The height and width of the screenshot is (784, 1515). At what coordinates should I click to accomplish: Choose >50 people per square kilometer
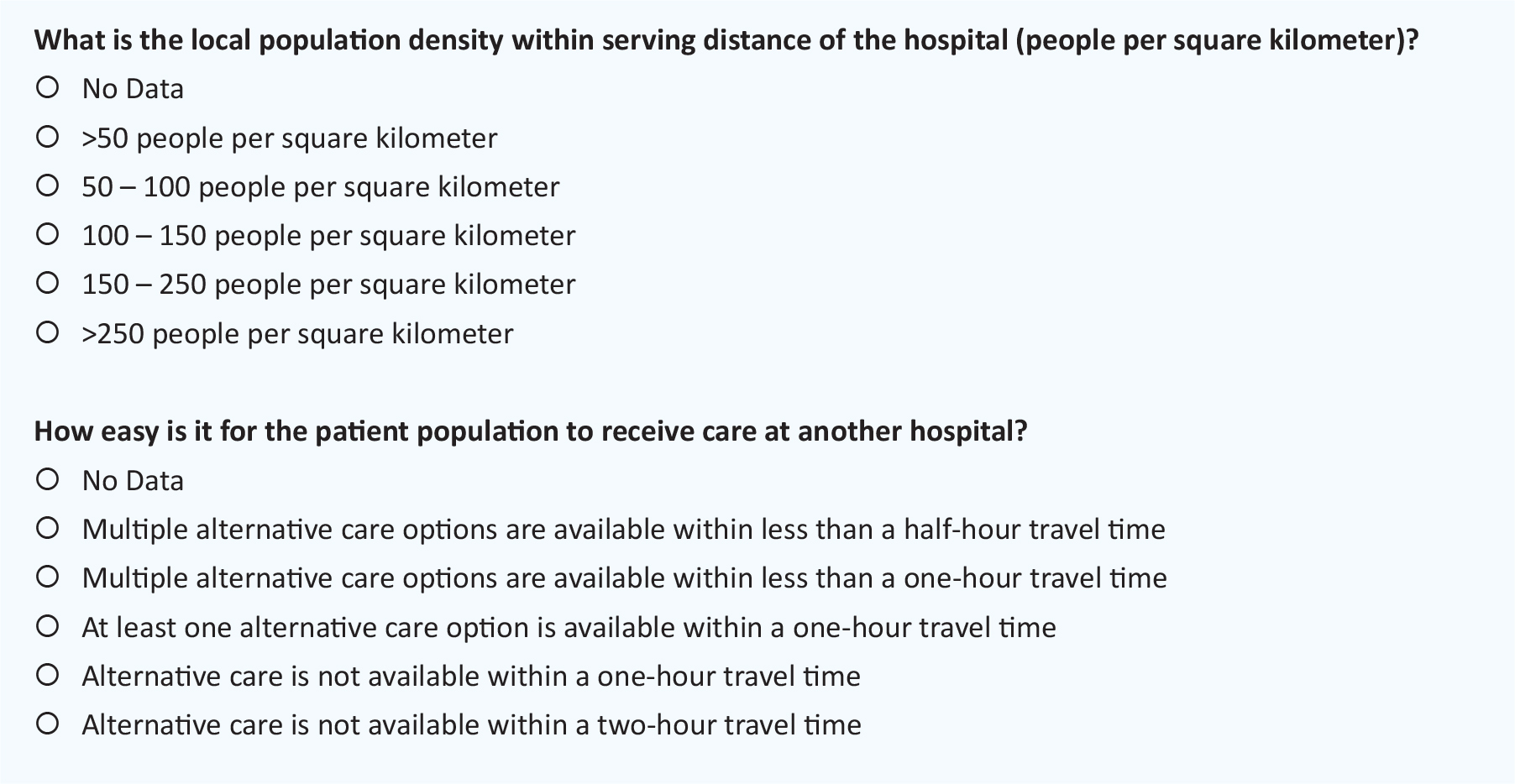click(48, 137)
